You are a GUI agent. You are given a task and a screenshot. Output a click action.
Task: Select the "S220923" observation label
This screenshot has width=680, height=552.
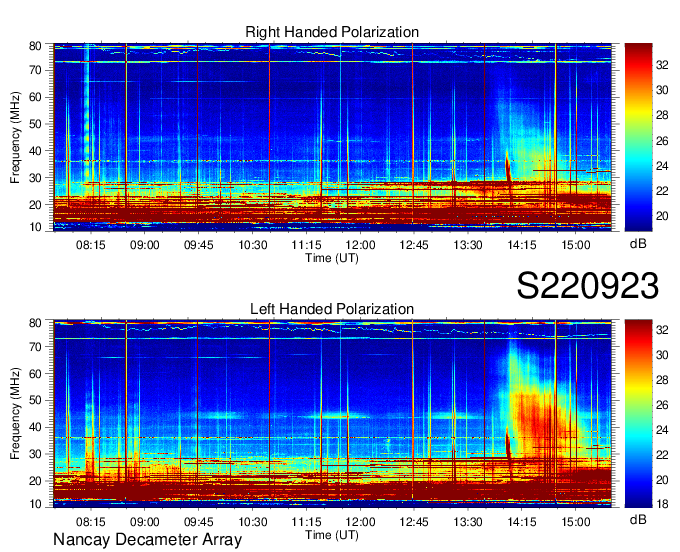(x=588, y=286)
